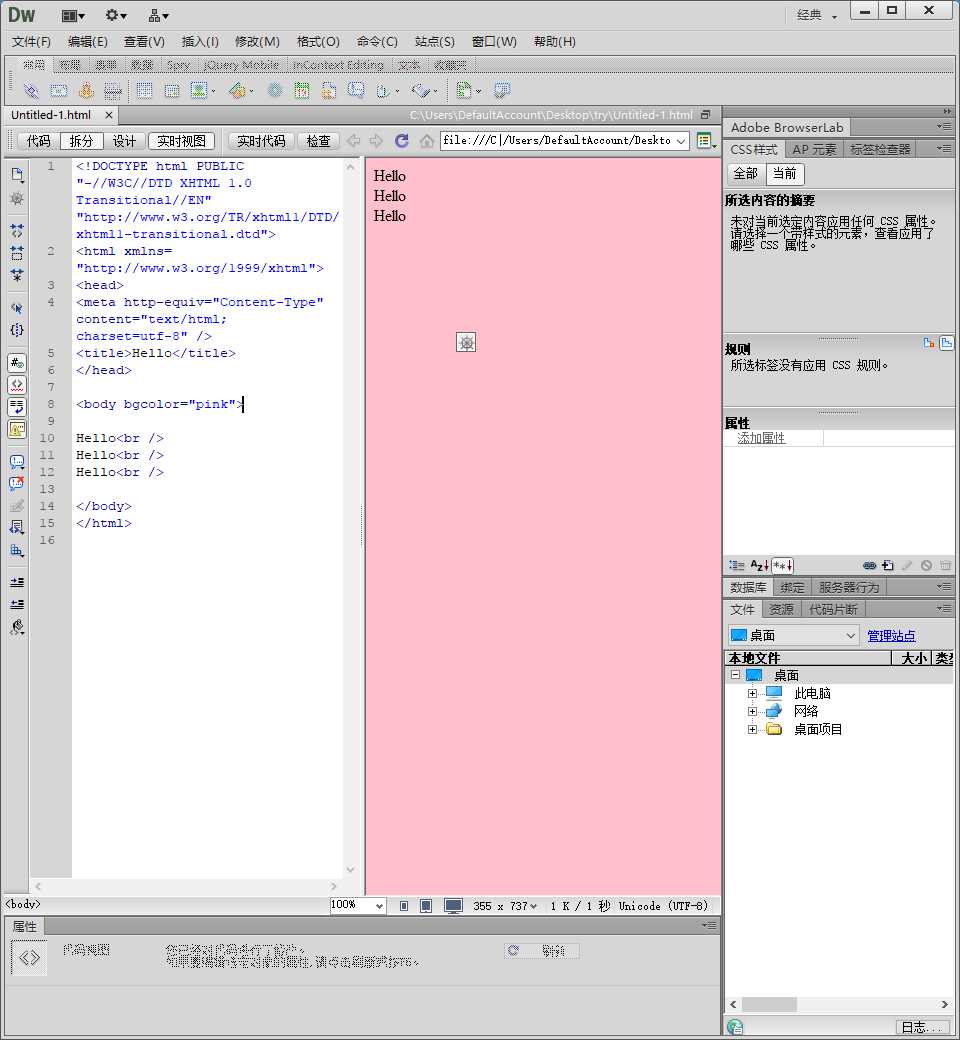Click code navigator indicator in design view
This screenshot has width=960, height=1040.
pos(466,342)
